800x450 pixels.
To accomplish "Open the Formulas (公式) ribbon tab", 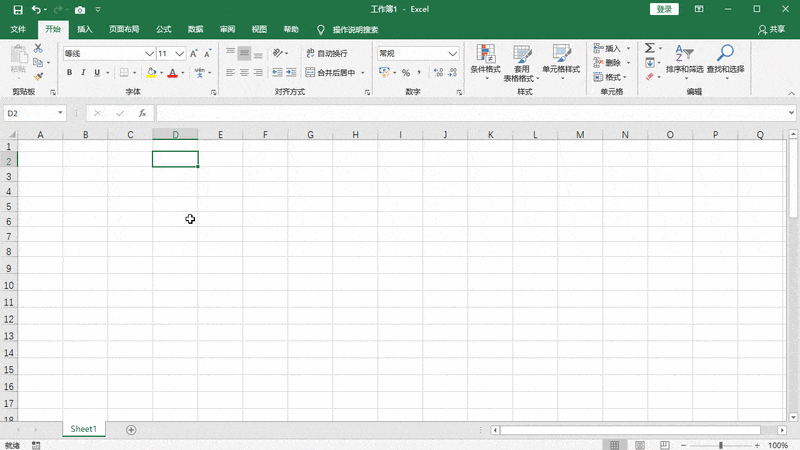I will pyautogui.click(x=163, y=30).
